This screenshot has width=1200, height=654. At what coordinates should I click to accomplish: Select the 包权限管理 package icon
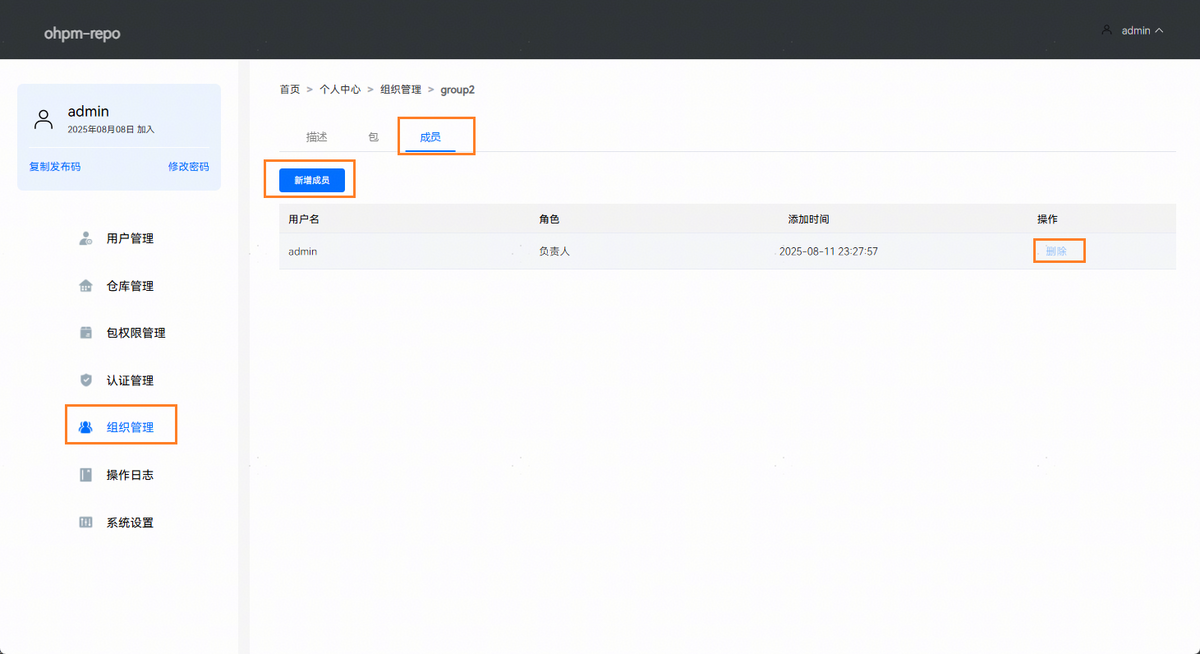[x=86, y=333]
